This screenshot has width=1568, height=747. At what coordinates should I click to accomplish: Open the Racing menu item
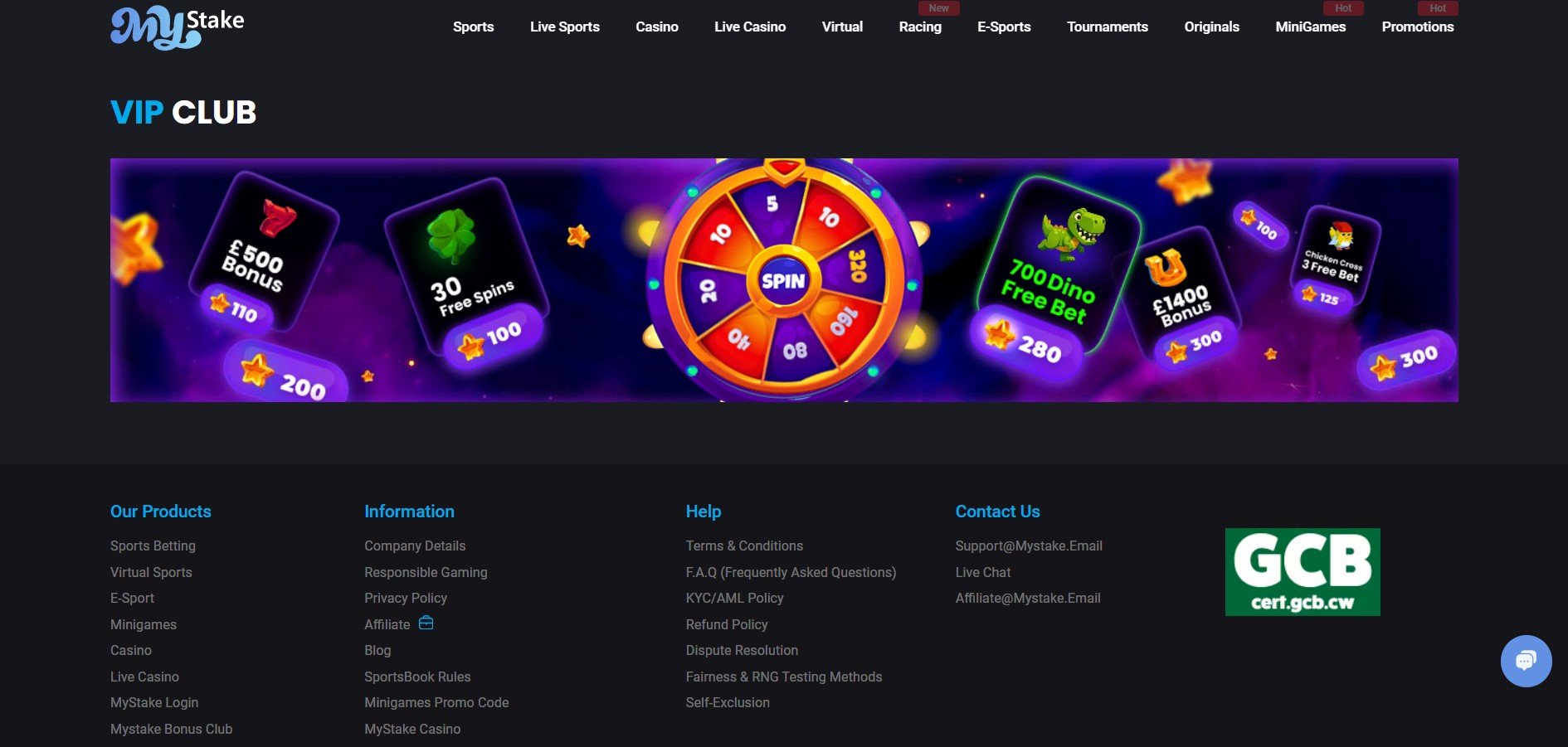(x=920, y=27)
